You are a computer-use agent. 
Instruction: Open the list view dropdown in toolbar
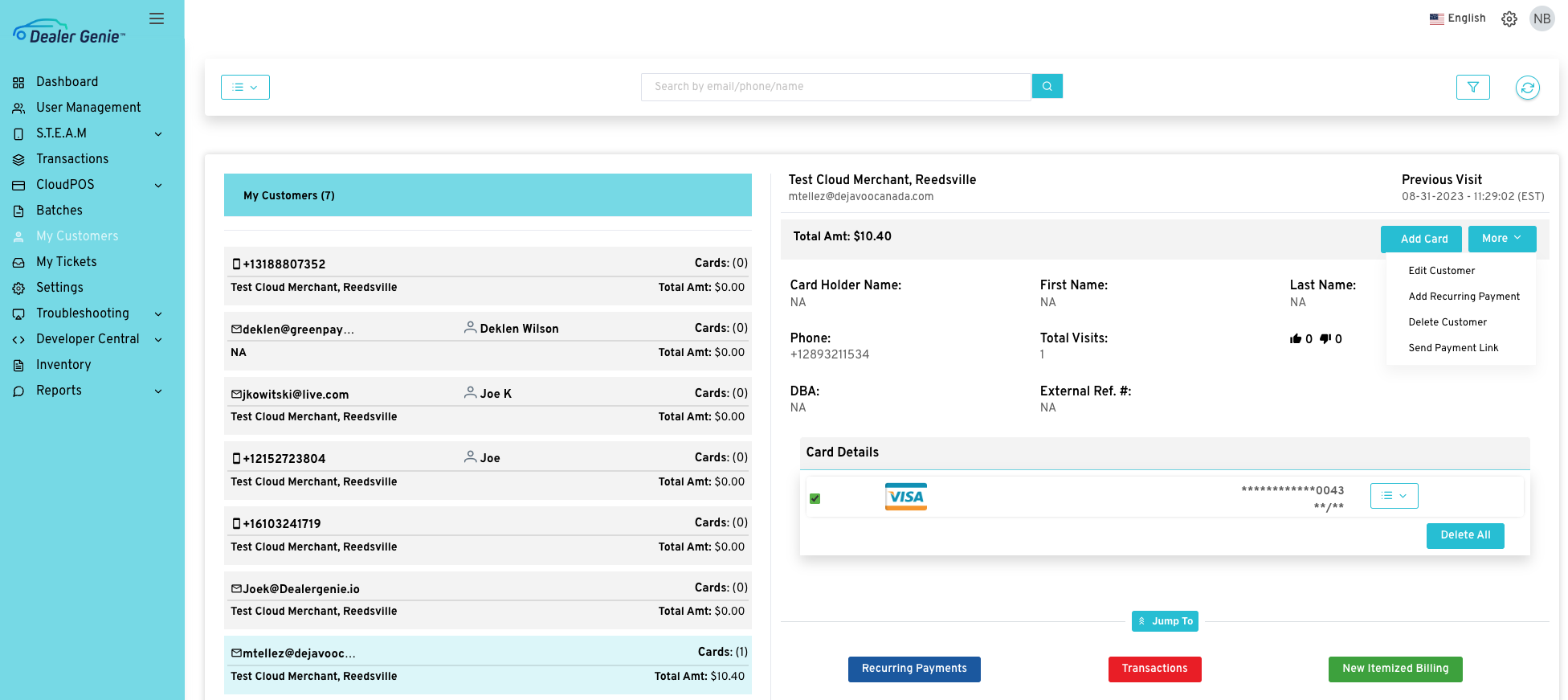point(245,88)
